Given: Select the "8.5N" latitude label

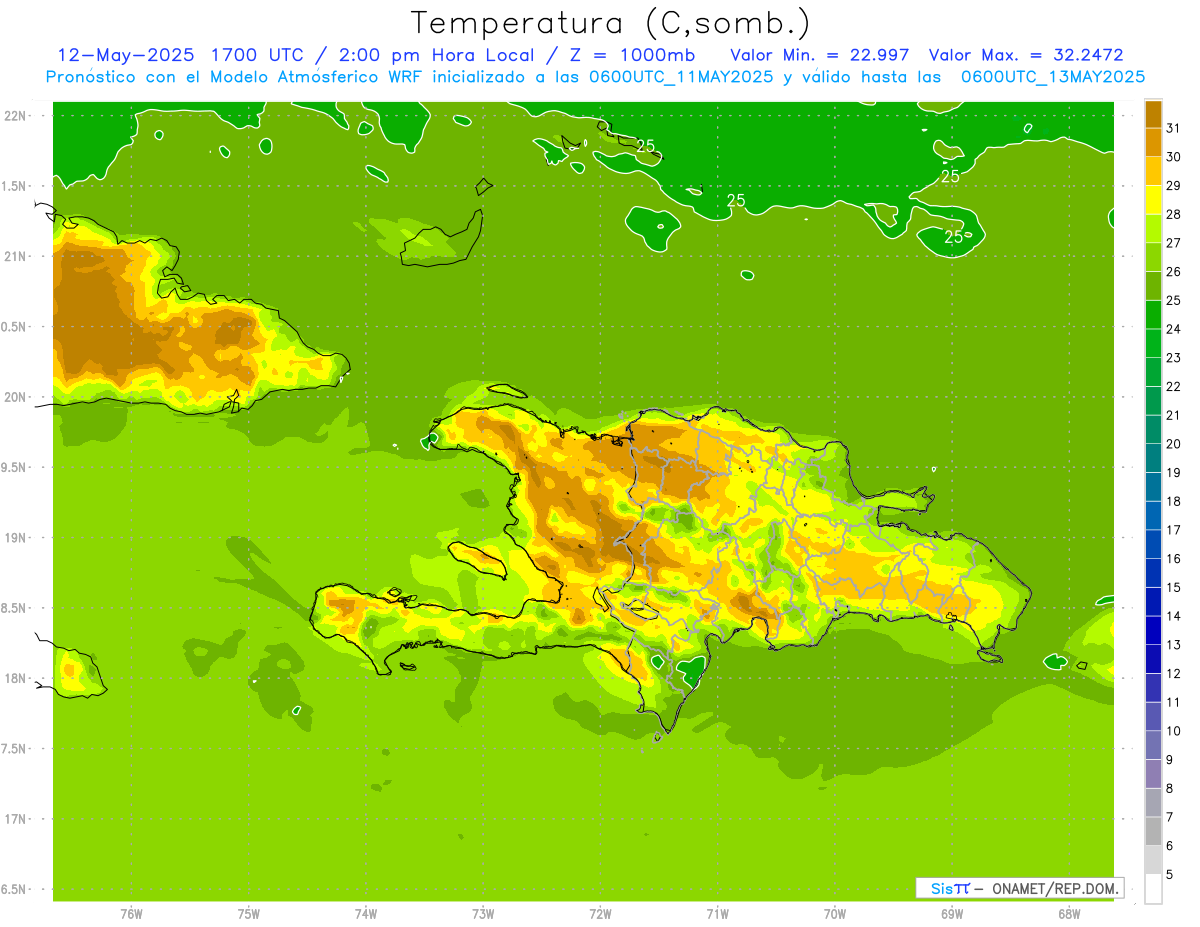Looking at the screenshot, I should pos(15,608).
